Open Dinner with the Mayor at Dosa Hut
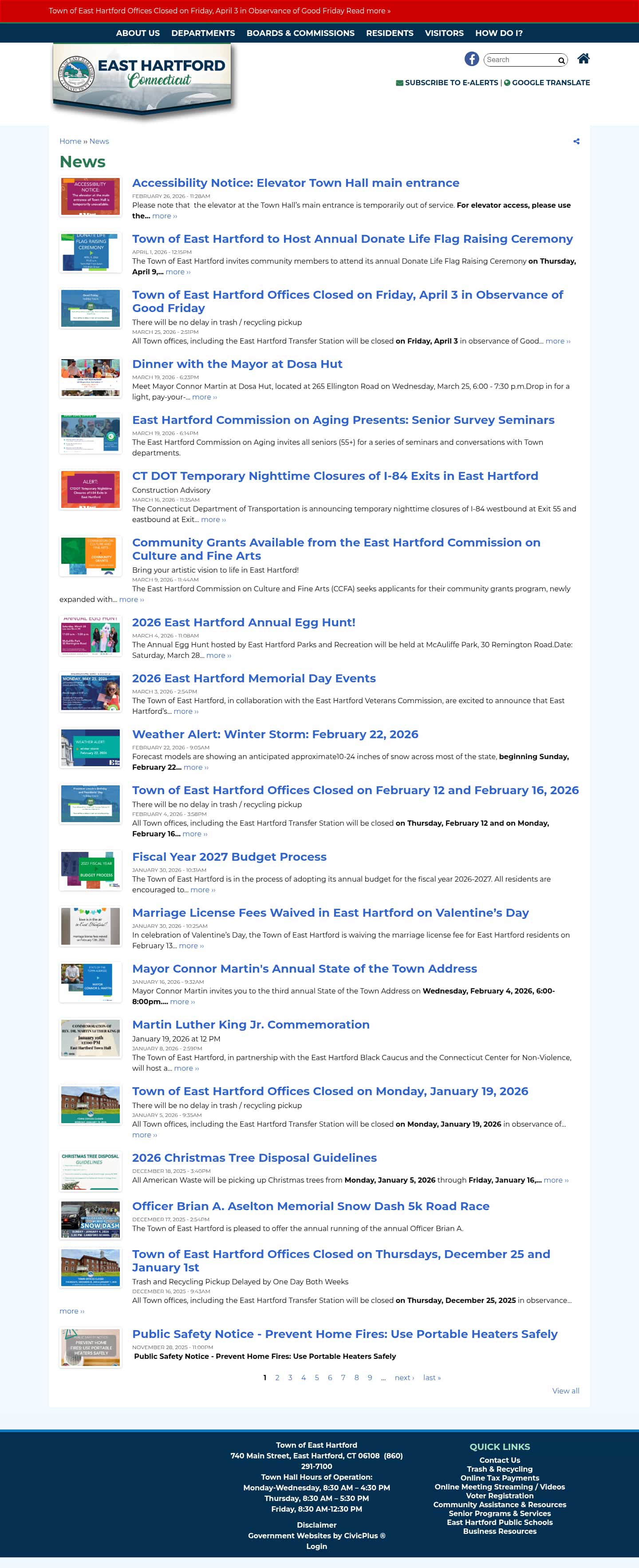 [237, 364]
